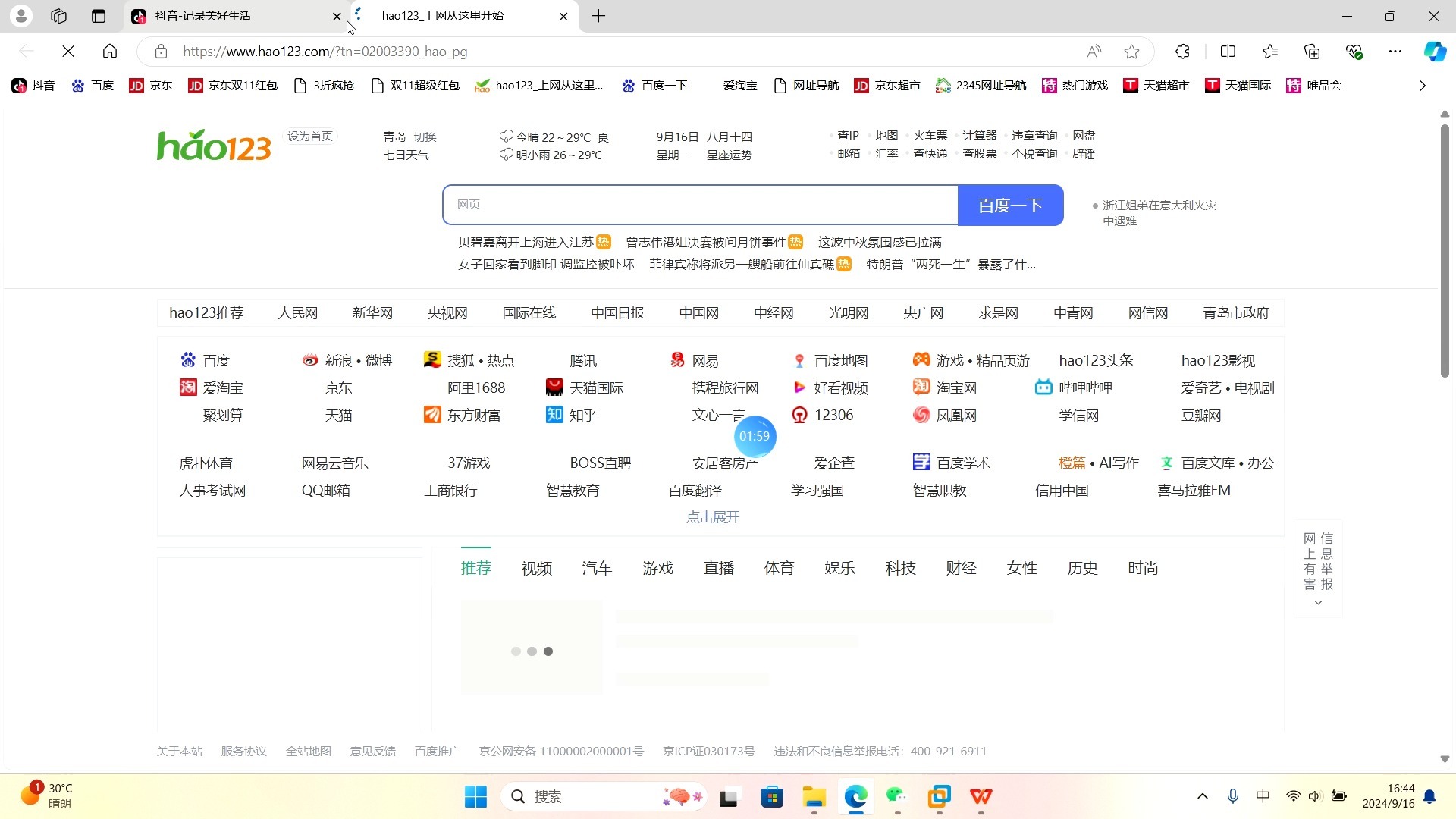This screenshot has height=819, width=1456.
Task: Click 切换 to change city
Action: (425, 137)
